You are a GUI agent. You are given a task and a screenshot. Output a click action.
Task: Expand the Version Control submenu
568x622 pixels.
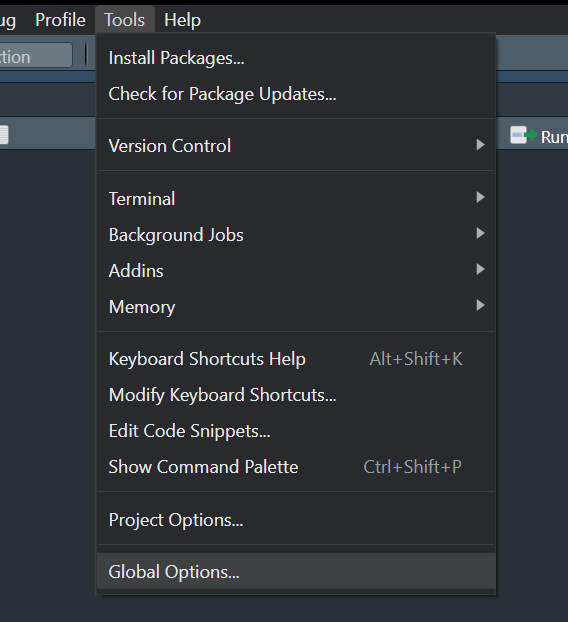click(296, 146)
